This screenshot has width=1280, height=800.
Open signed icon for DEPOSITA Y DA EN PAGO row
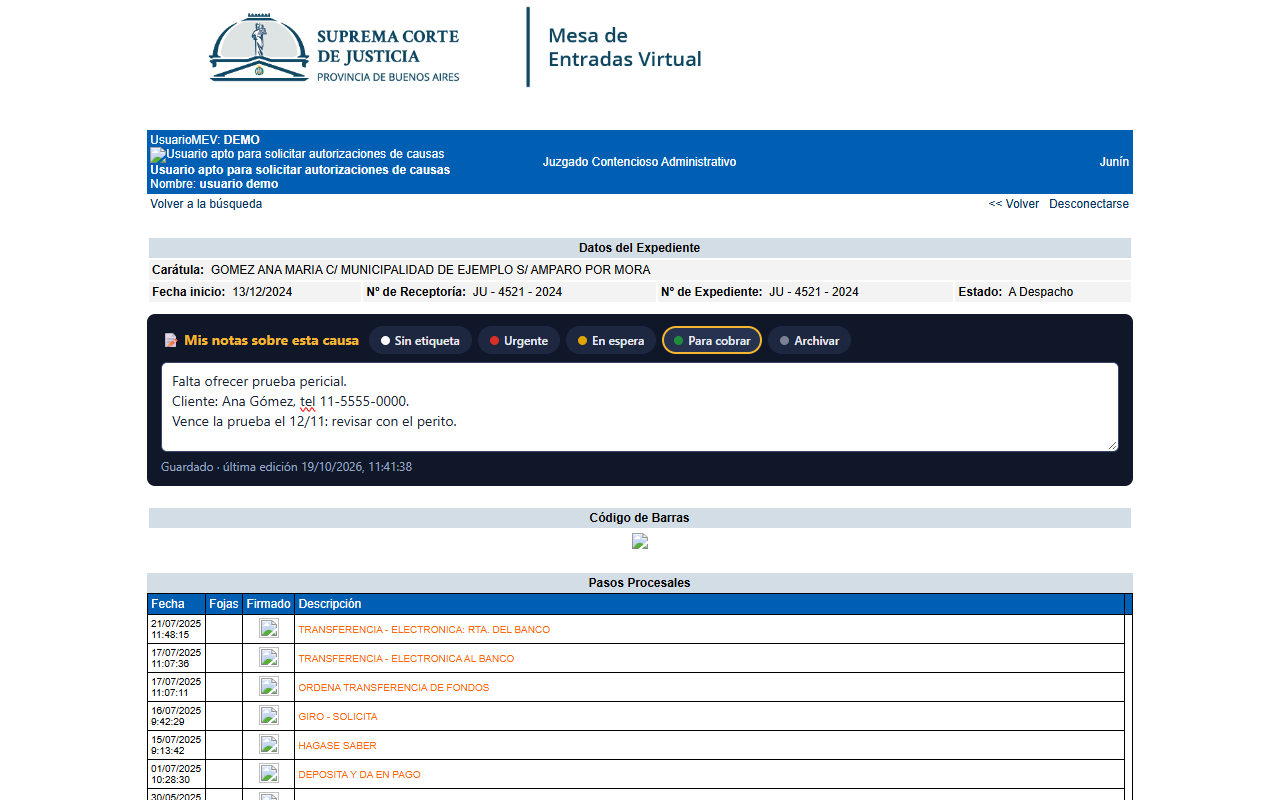pos(269,774)
